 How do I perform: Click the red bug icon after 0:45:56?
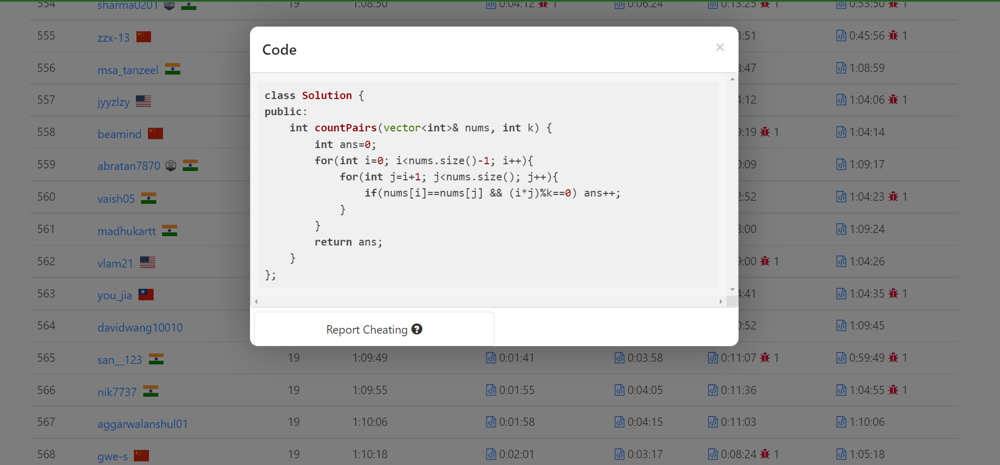coord(893,36)
